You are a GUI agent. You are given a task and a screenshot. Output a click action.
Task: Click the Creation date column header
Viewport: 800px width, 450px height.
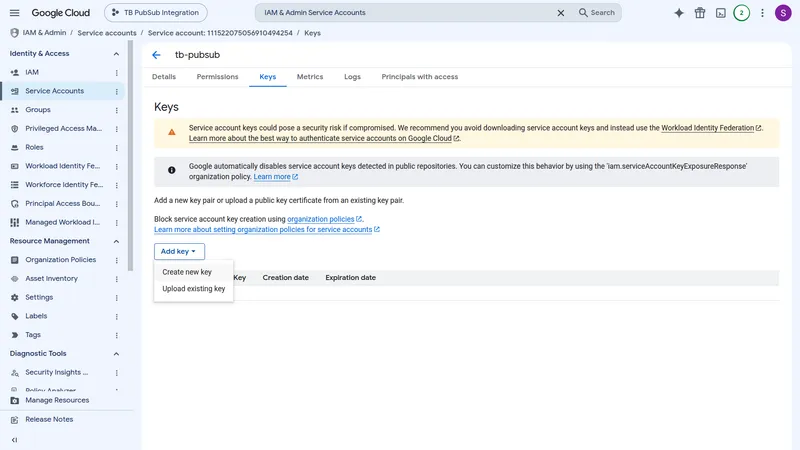pyautogui.click(x=285, y=278)
